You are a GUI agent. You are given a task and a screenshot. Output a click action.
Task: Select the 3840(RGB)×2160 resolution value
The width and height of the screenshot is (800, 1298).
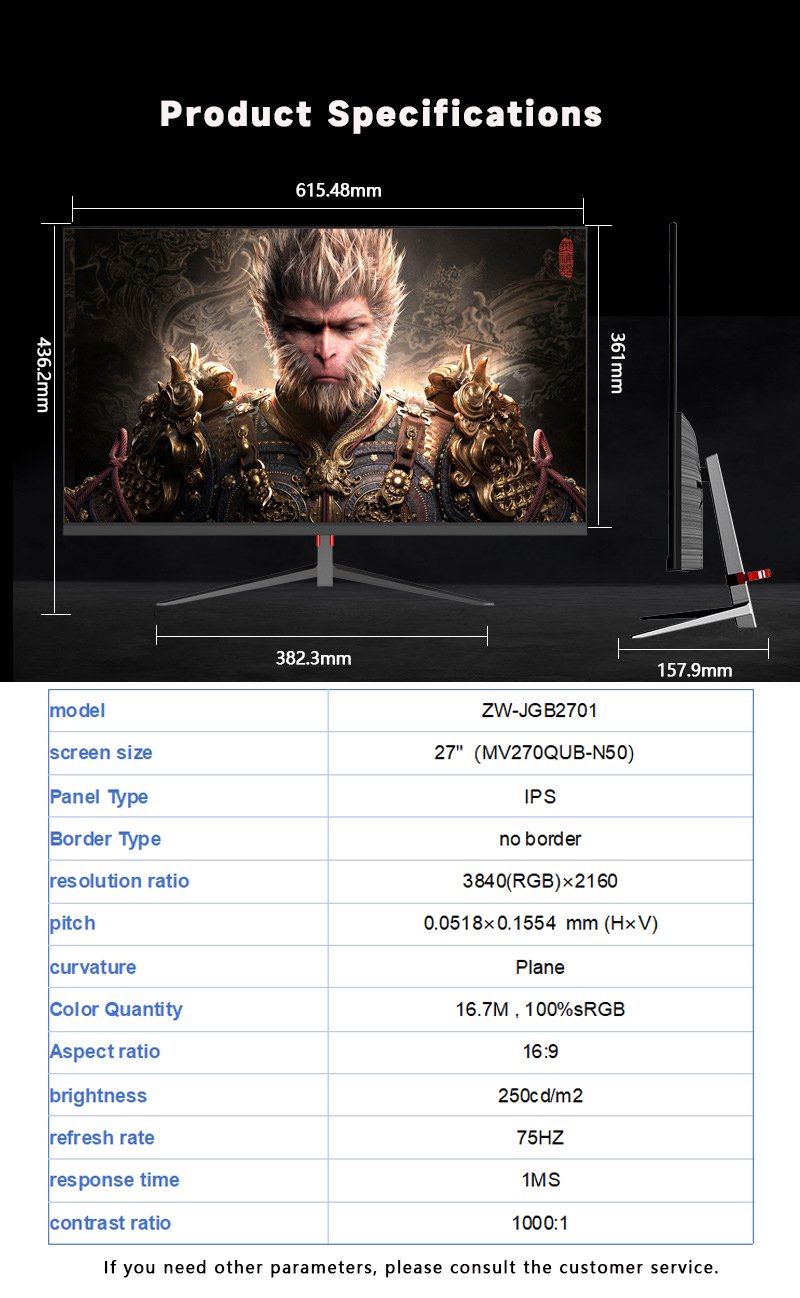(539, 881)
